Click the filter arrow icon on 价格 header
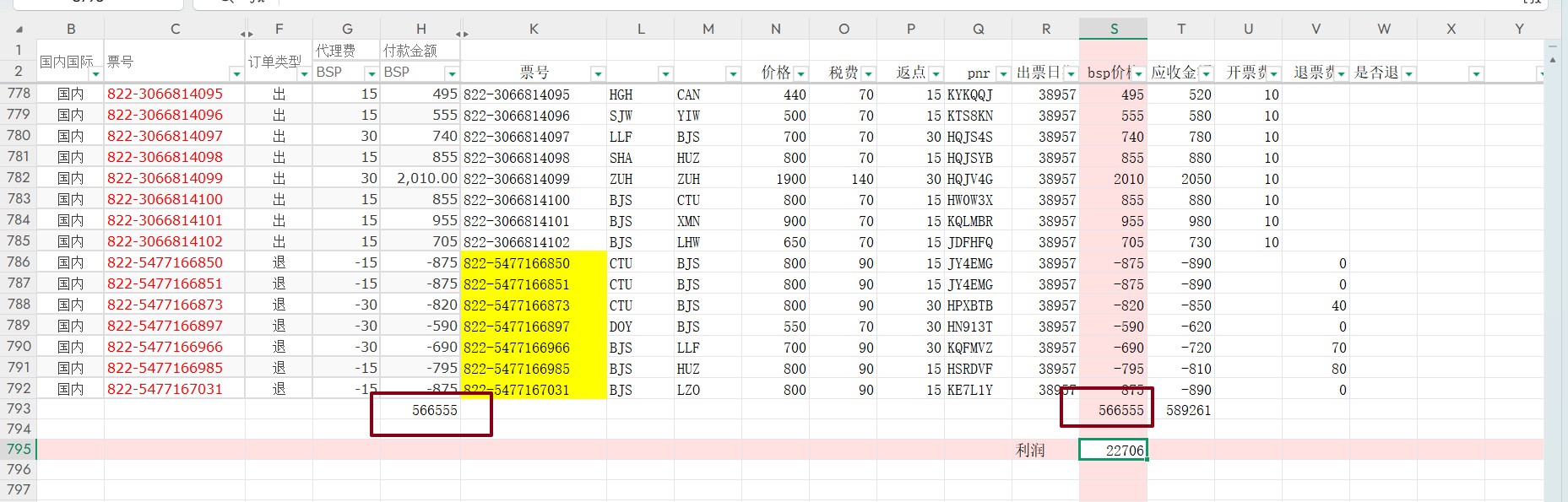 point(800,74)
